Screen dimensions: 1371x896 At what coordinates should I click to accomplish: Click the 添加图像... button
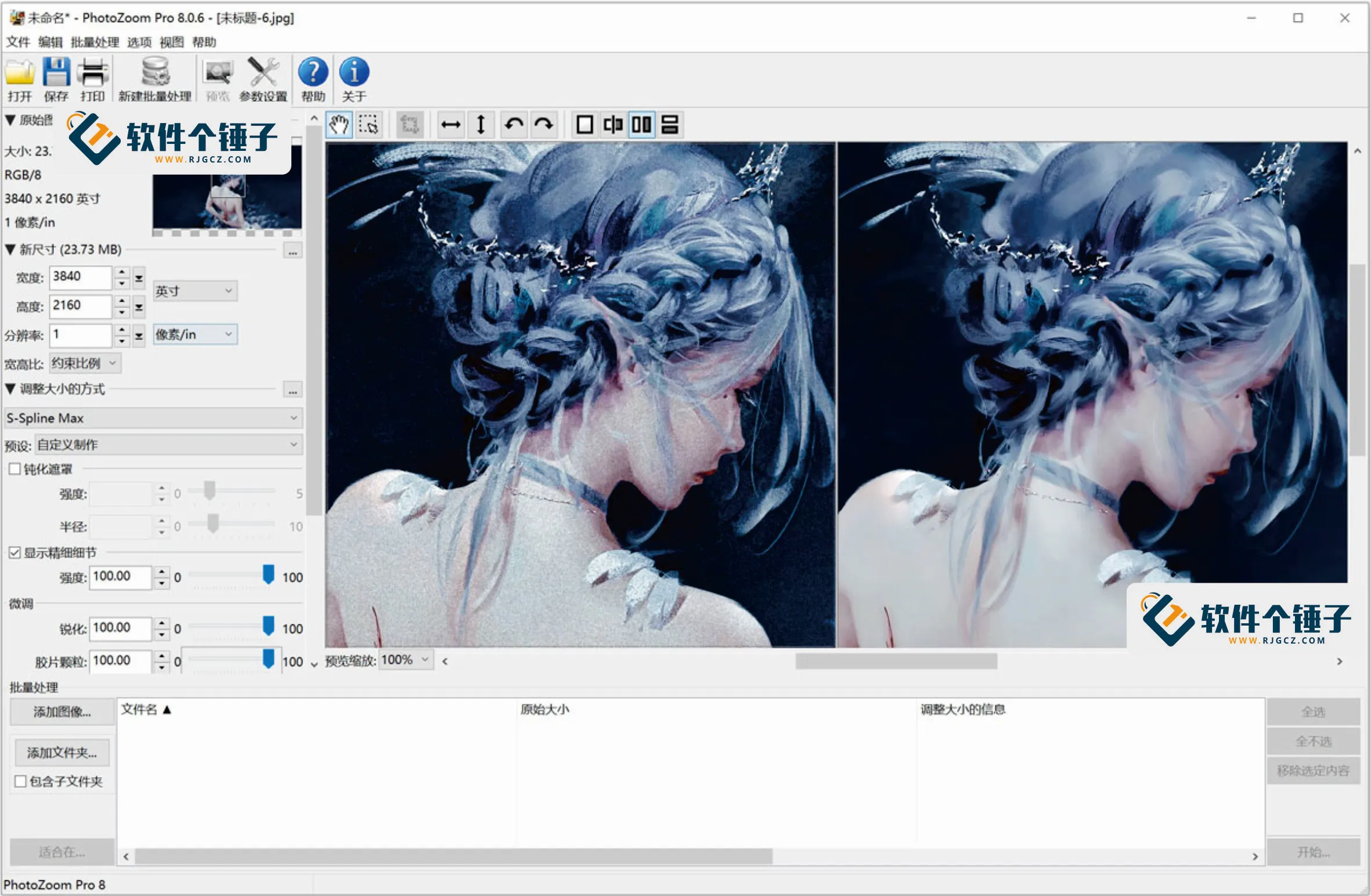point(62,712)
